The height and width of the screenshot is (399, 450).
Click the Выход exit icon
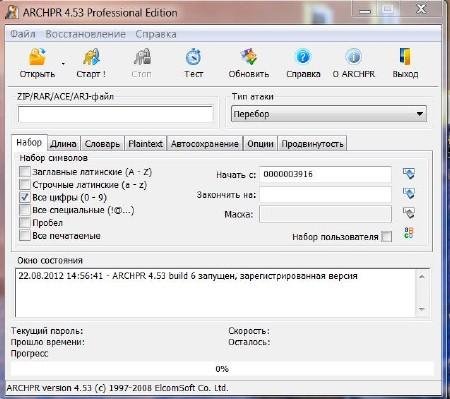pos(405,57)
